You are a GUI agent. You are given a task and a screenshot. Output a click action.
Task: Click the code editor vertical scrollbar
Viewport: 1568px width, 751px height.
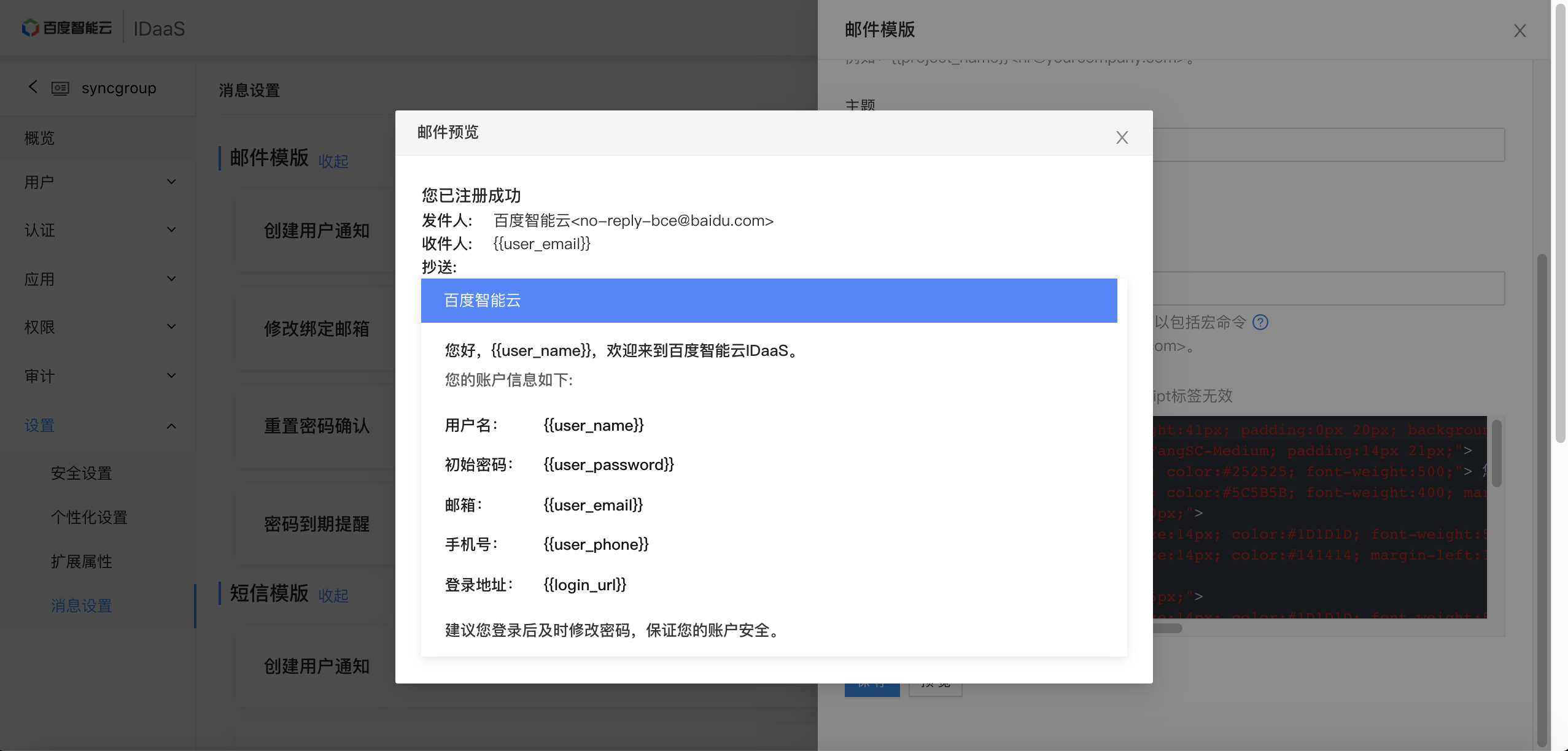click(1496, 453)
